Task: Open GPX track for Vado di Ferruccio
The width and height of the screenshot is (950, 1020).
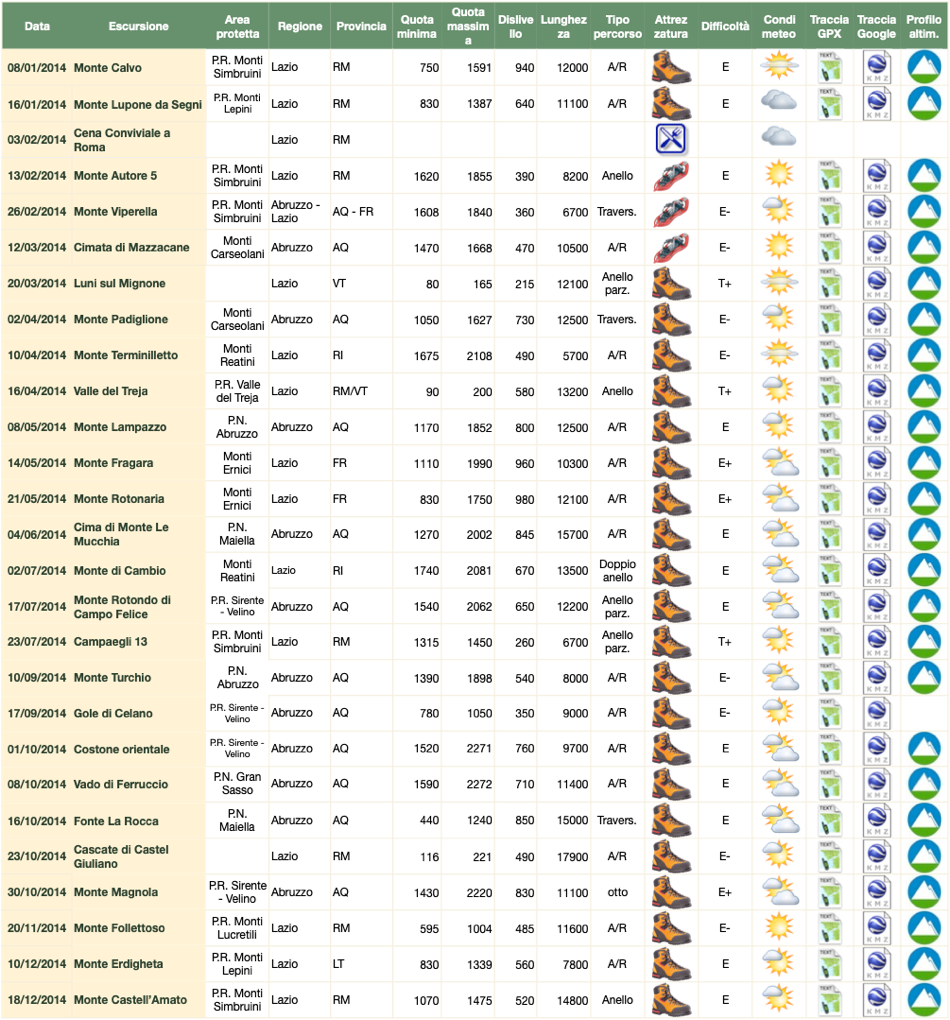Action: click(x=830, y=784)
